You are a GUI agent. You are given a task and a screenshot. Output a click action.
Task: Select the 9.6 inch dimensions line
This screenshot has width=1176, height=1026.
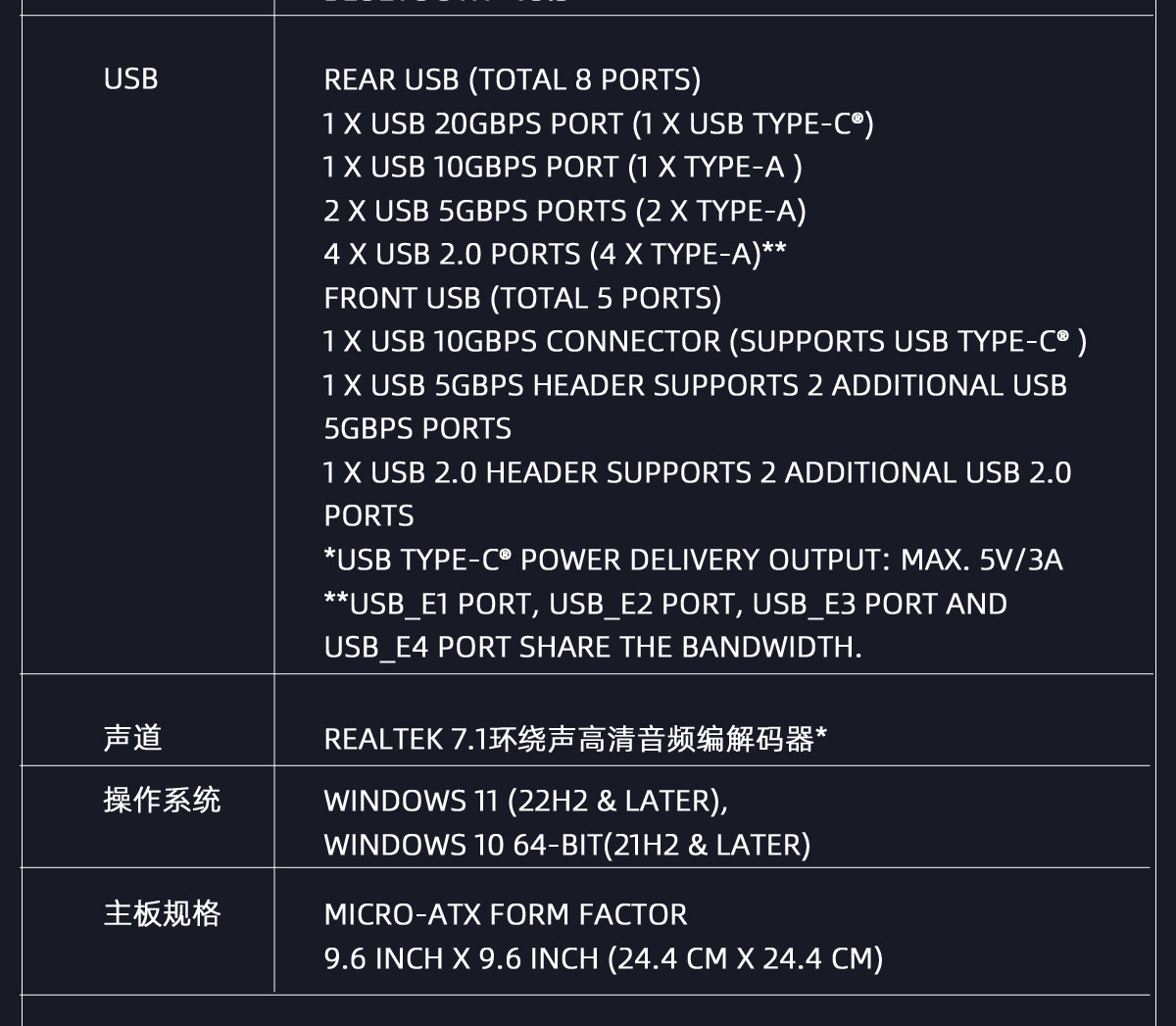click(604, 958)
